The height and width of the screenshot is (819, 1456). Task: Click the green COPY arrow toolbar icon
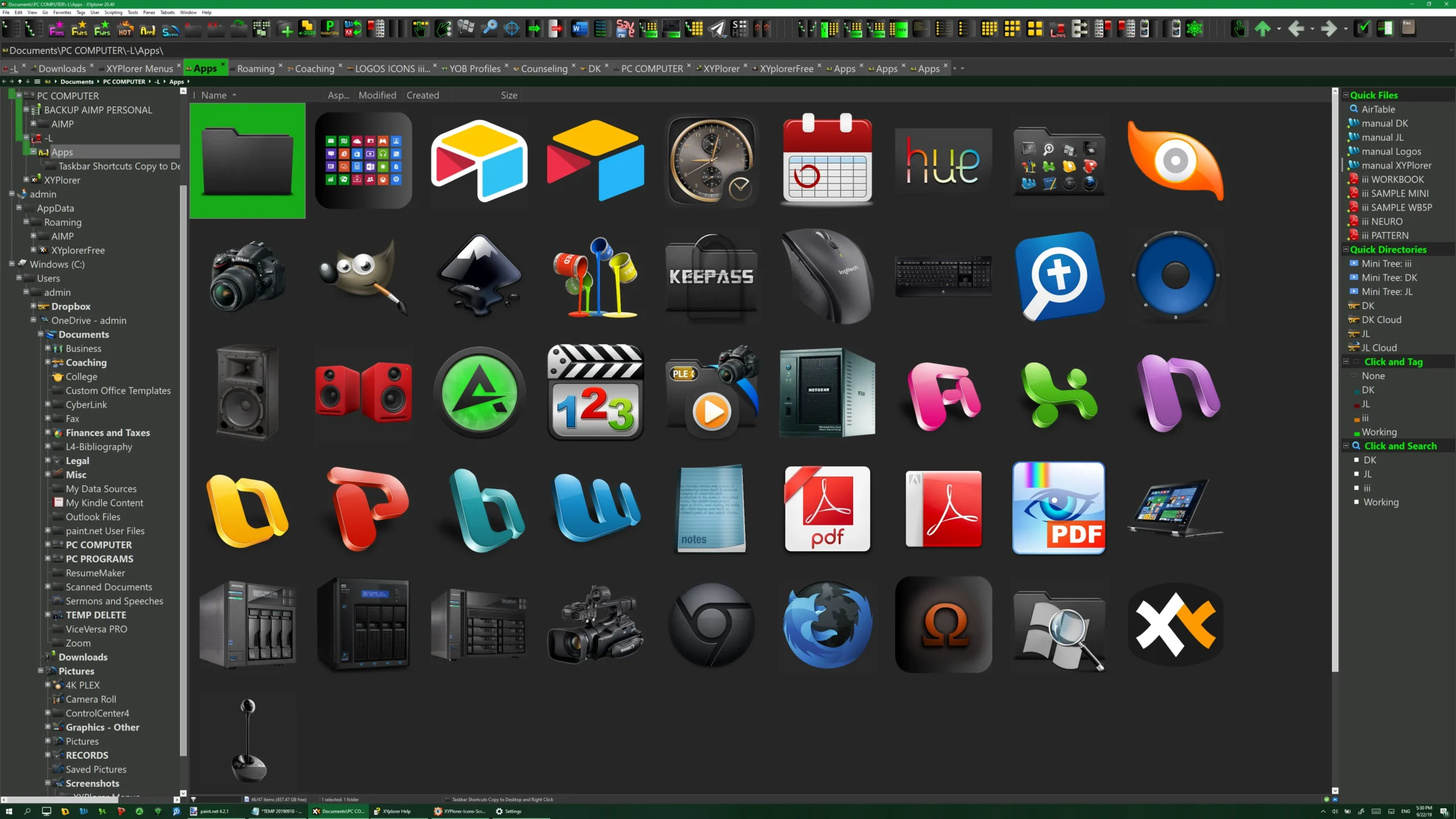click(534, 28)
